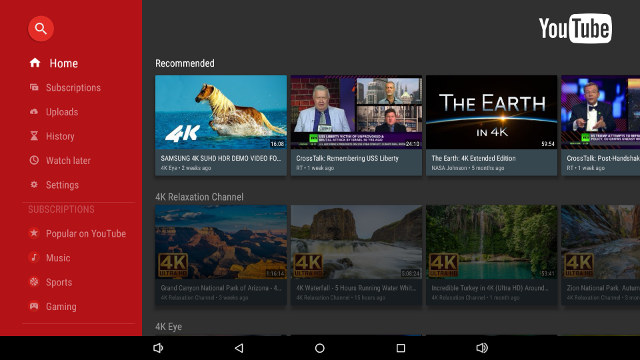The width and height of the screenshot is (640, 360).
Task: Click the Settings gear icon
Action: point(34,184)
